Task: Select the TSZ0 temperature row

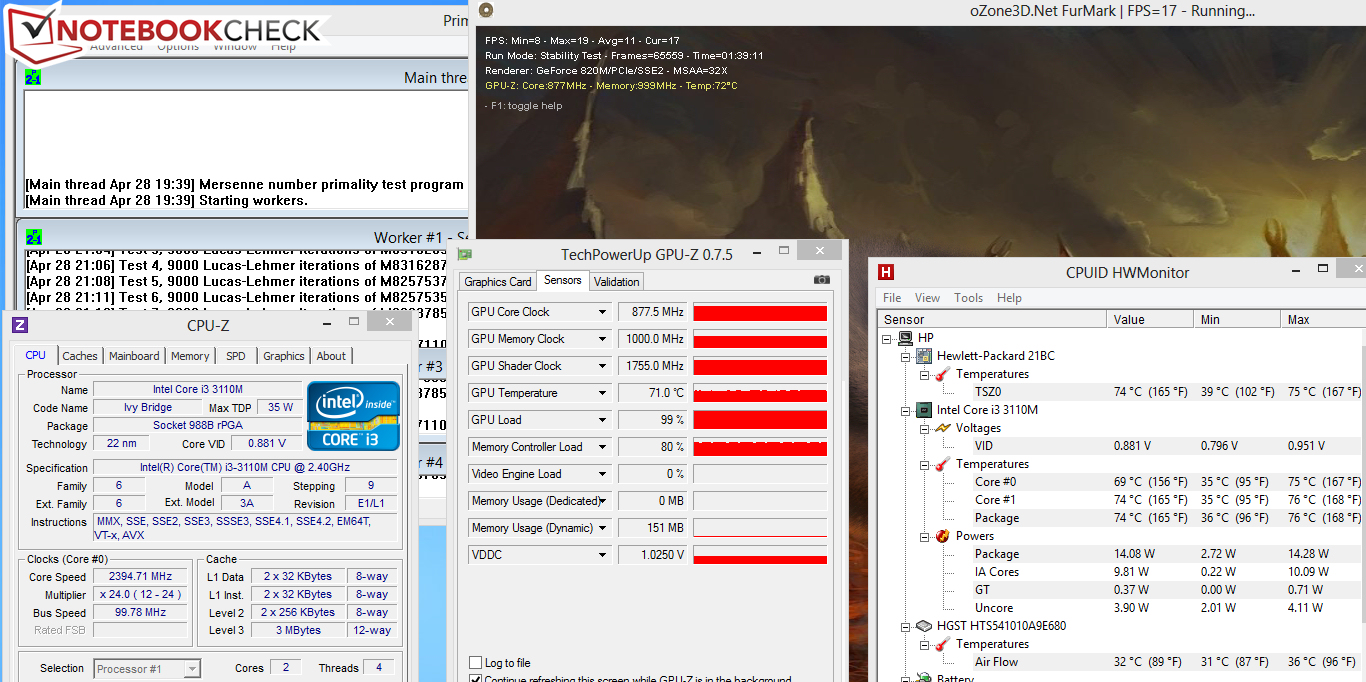Action: click(x=1120, y=392)
